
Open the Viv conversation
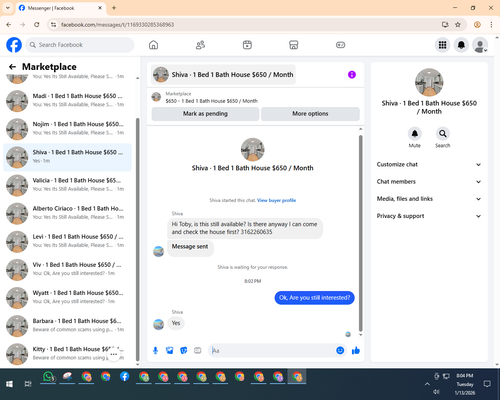pos(67,270)
